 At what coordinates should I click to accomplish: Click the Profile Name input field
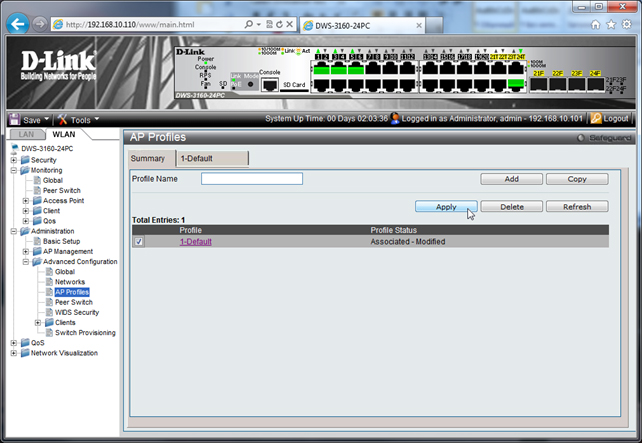[x=252, y=179]
